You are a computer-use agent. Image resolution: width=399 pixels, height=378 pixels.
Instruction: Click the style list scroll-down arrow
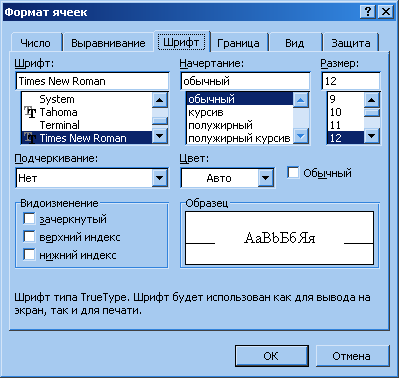click(x=301, y=136)
